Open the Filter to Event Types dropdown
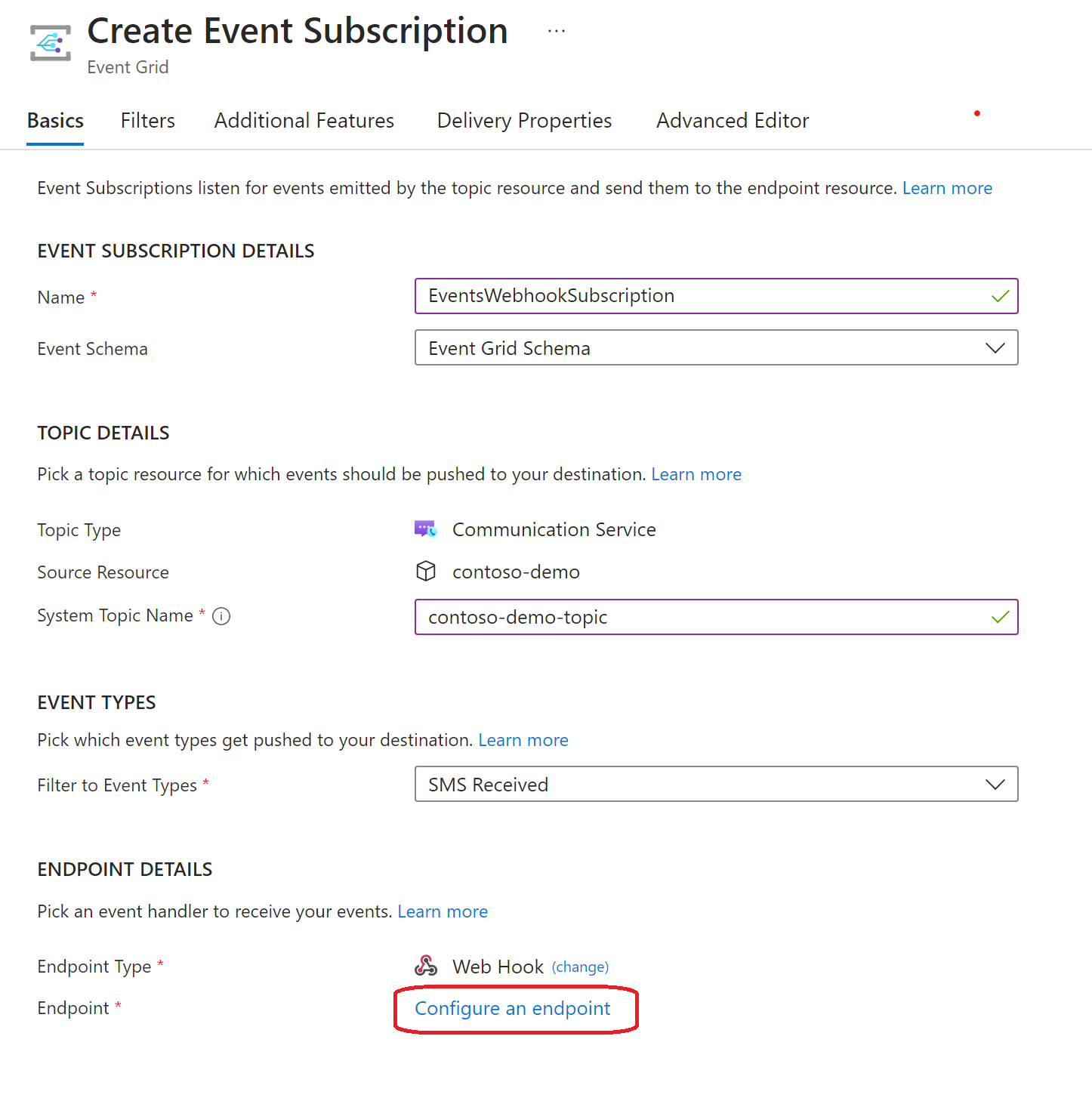Viewport: 1092px width, 1104px height. pos(717,784)
